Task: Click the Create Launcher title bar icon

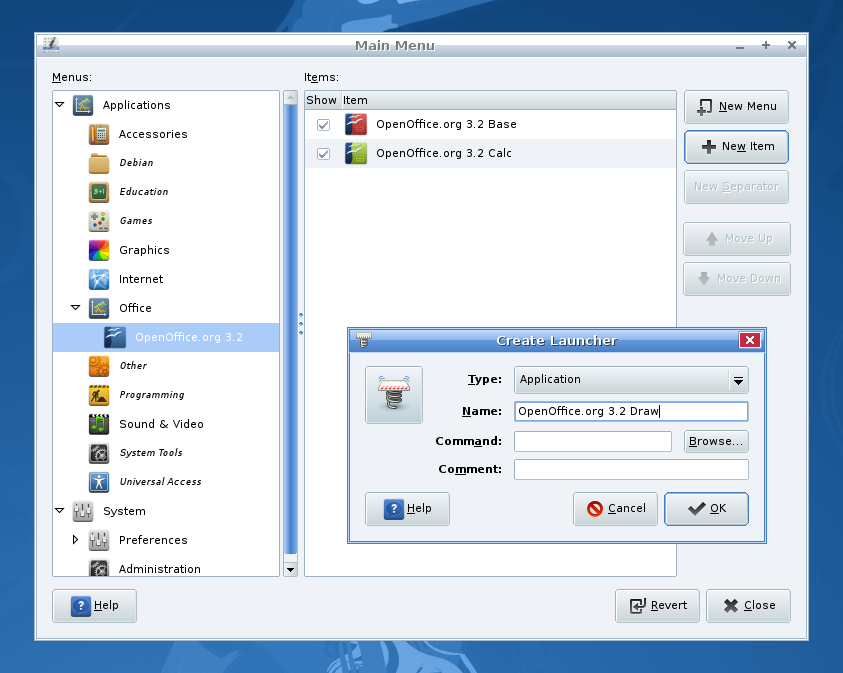Action: pos(364,340)
